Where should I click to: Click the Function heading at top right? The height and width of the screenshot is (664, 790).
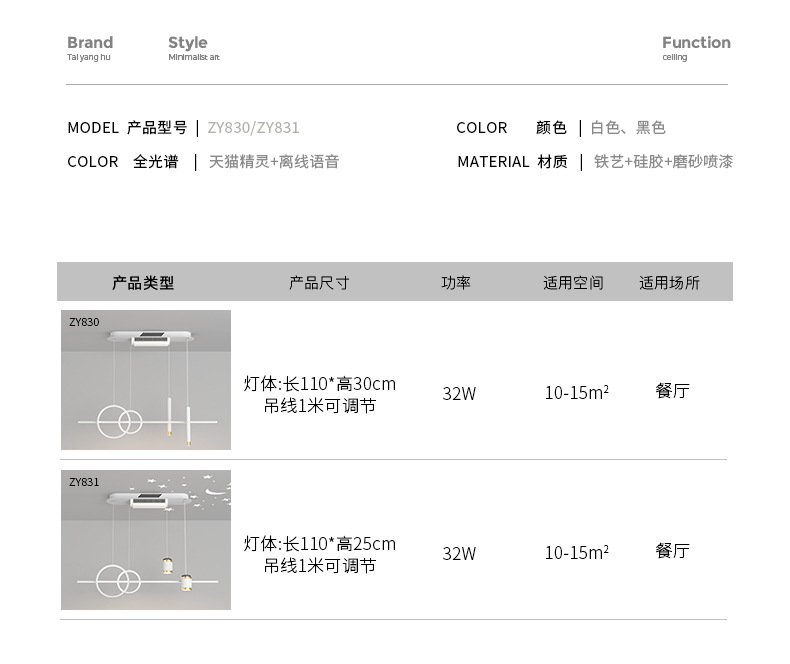pyautogui.click(x=696, y=43)
